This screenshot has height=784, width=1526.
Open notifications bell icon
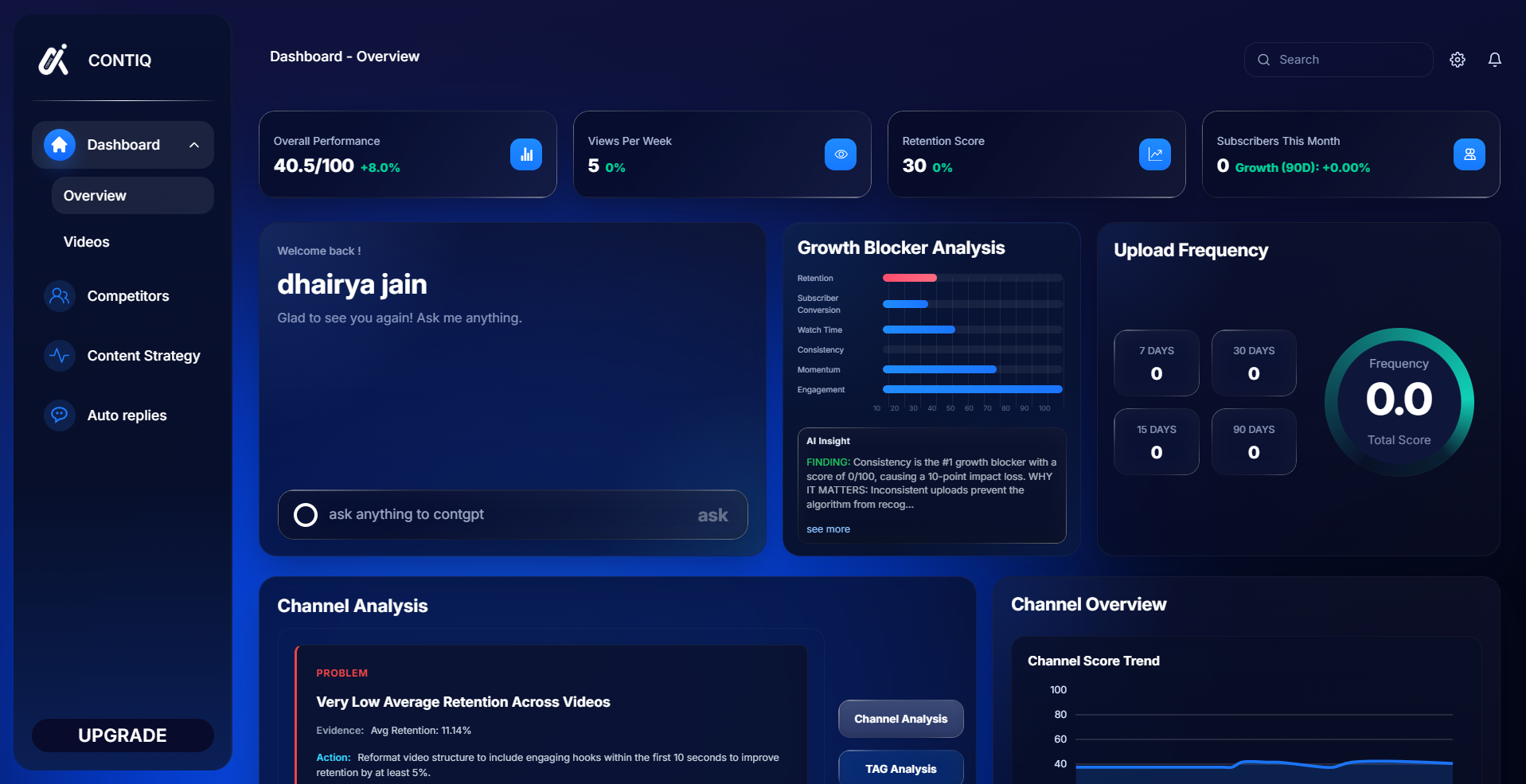coord(1495,60)
